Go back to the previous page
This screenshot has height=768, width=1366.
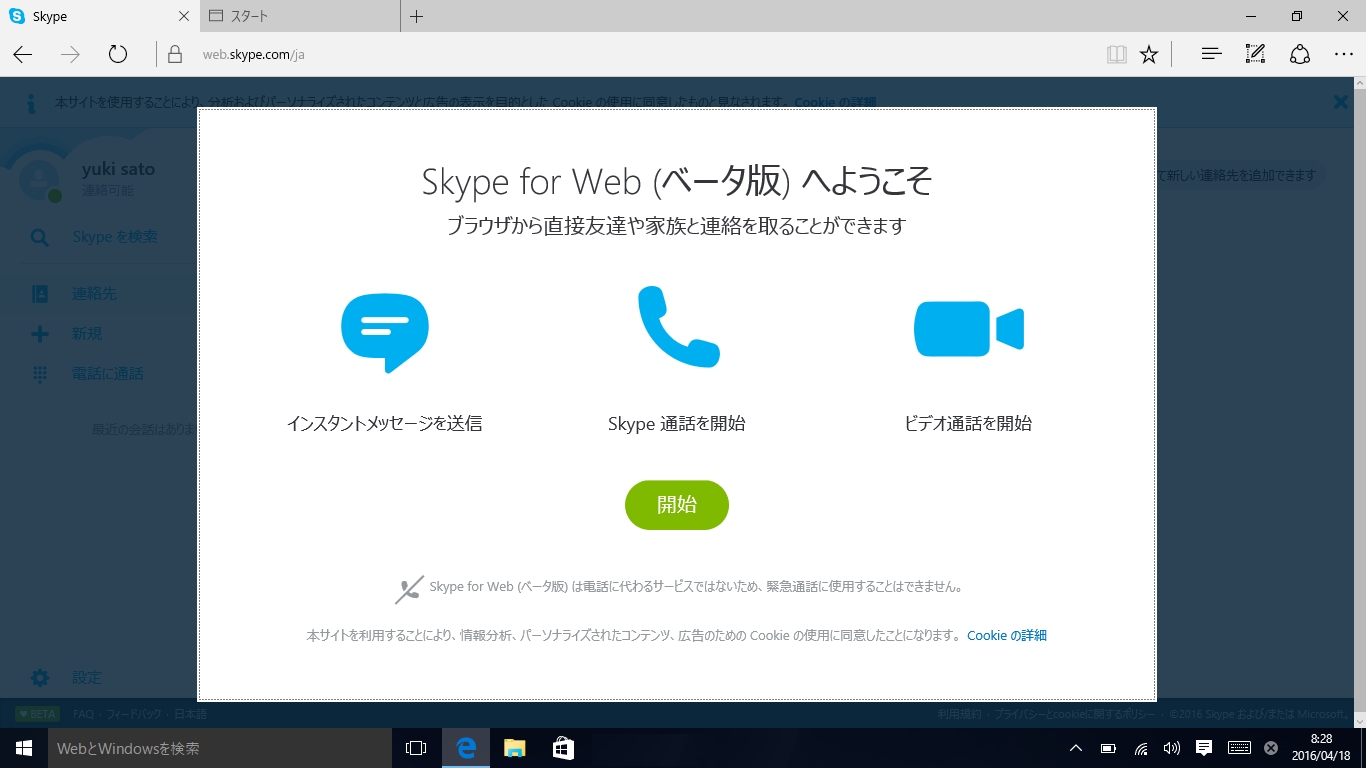pos(22,54)
